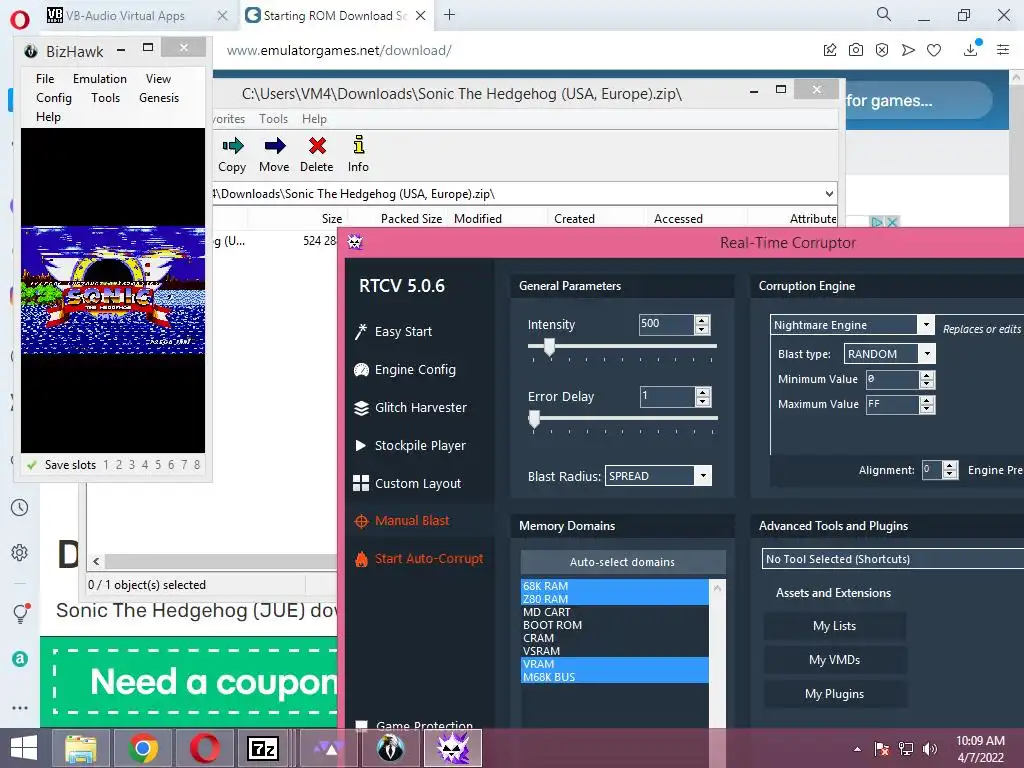
Task: Open 7-Zip Tools menu
Action: [x=273, y=119]
